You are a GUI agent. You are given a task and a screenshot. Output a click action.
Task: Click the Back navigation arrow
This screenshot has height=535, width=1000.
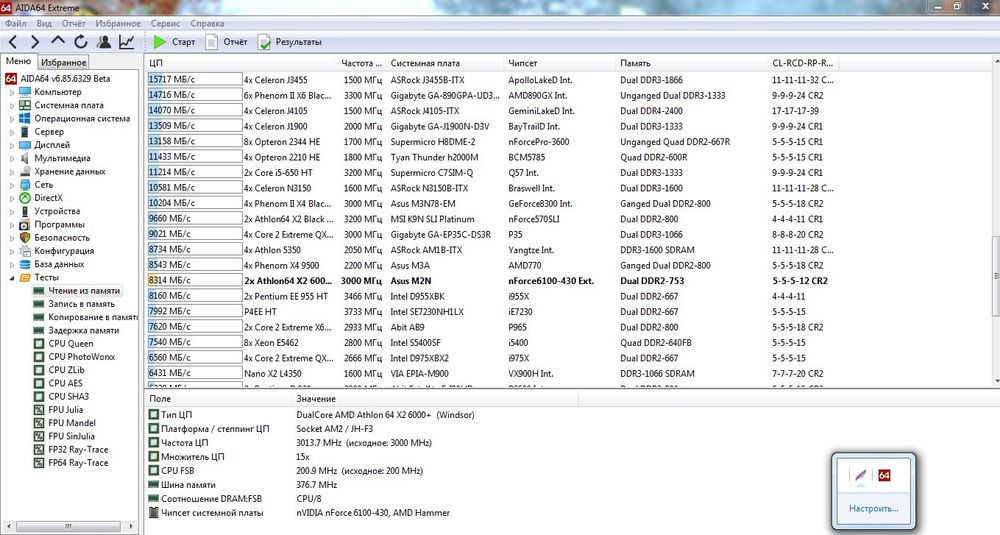13,42
